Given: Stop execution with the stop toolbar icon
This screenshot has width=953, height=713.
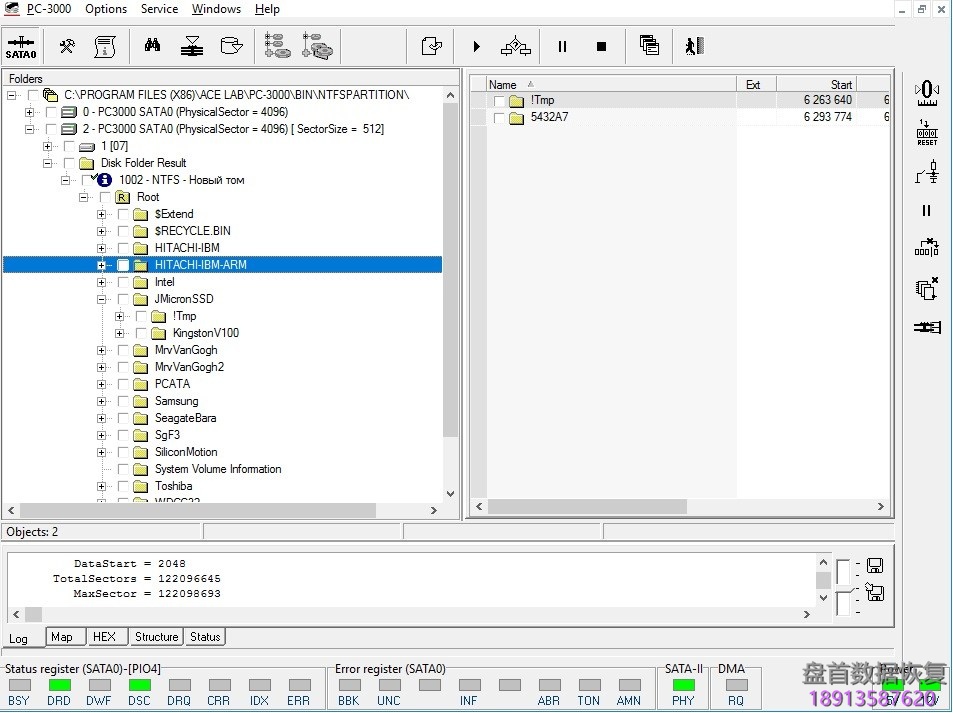Looking at the screenshot, I should [x=601, y=45].
